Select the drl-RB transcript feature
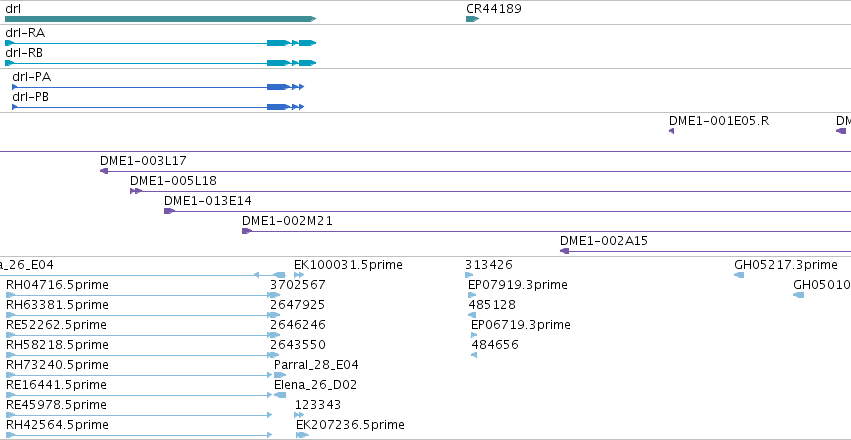The image size is (851, 440). click(160, 63)
